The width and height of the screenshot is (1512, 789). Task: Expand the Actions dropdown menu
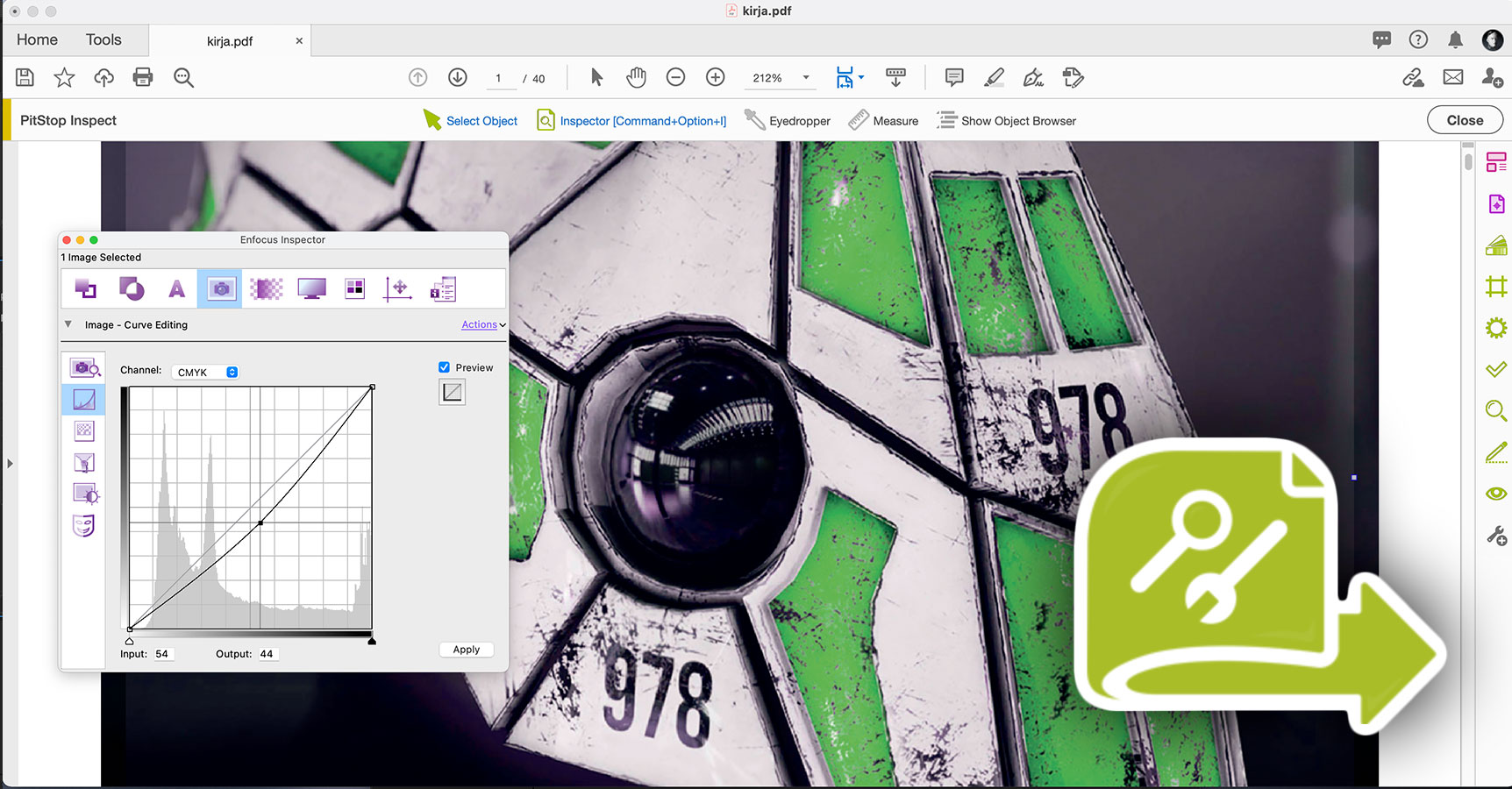[483, 325]
